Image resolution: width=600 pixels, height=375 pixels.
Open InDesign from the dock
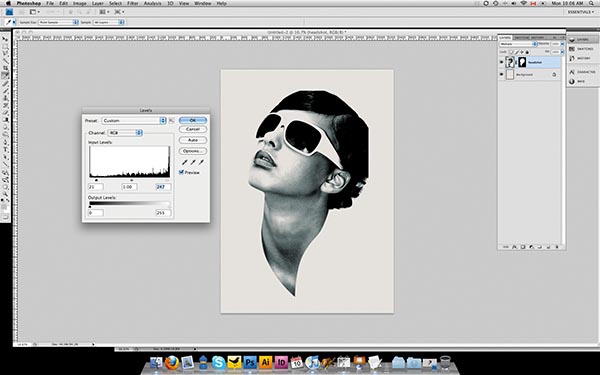click(x=281, y=362)
